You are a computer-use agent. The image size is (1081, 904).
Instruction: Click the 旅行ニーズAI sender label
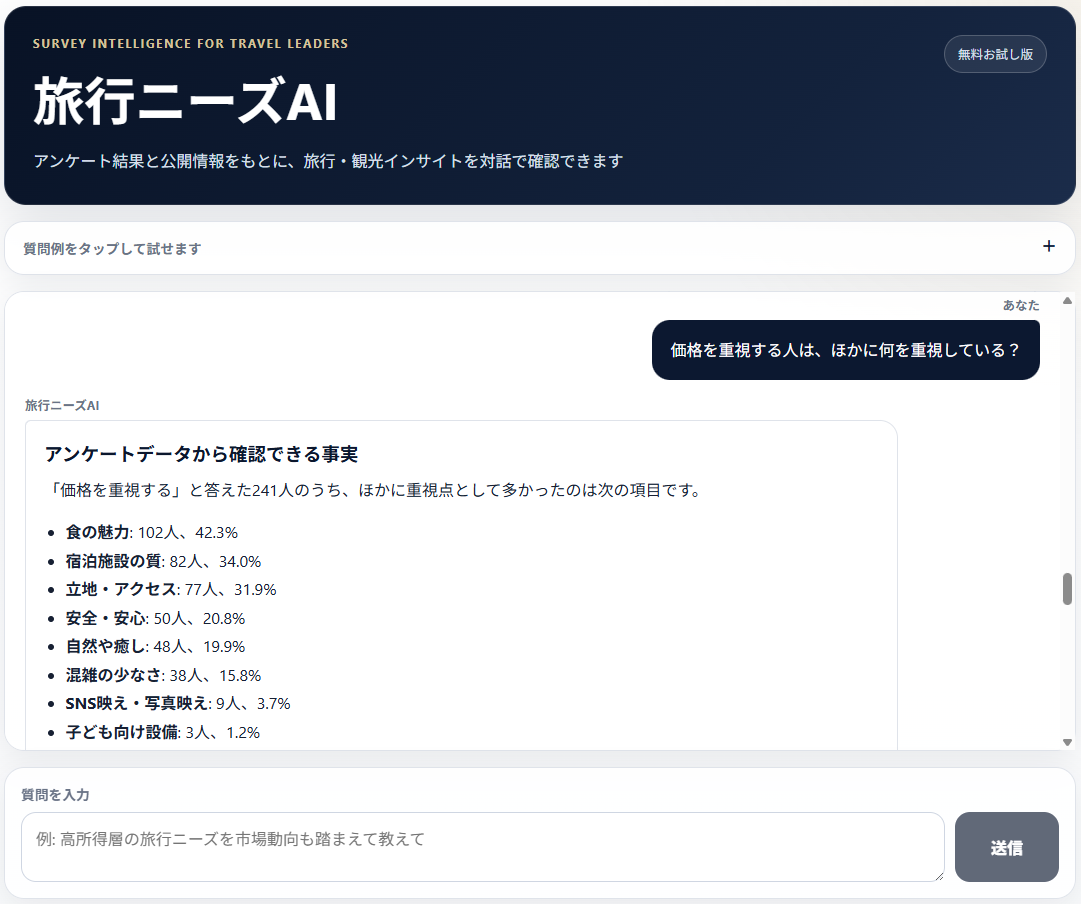[x=62, y=405]
